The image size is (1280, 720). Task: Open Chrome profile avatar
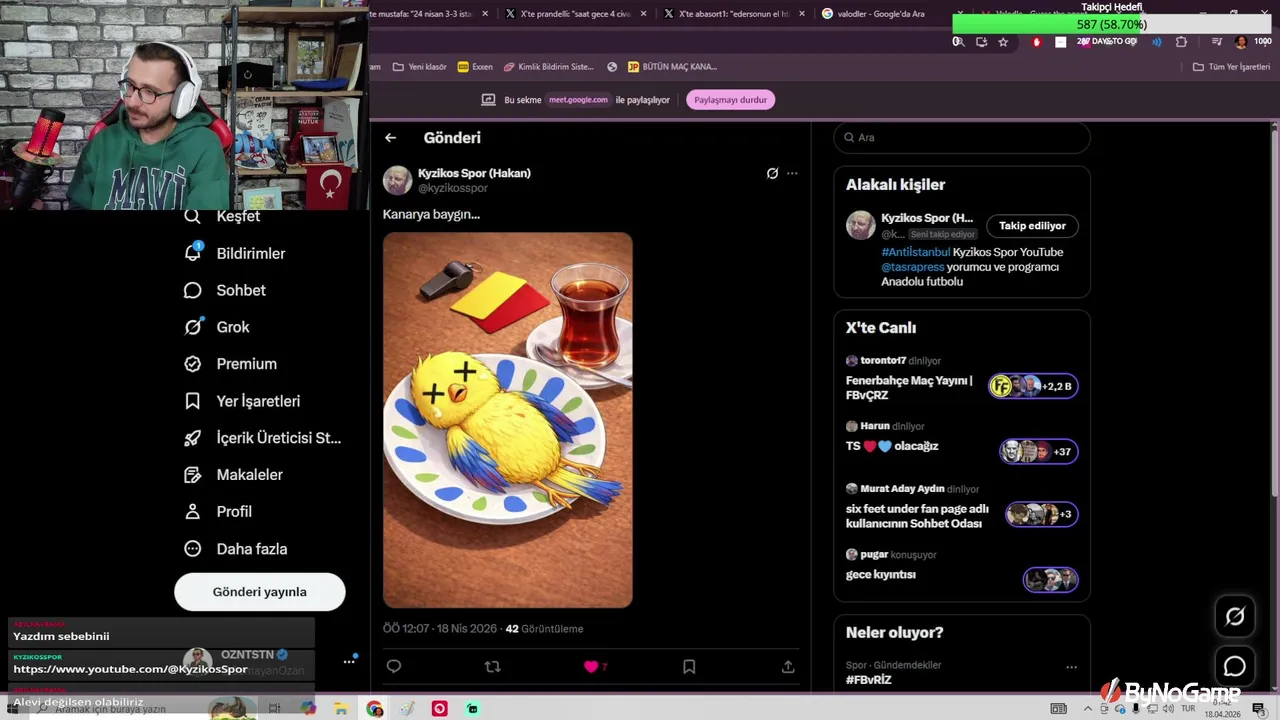[x=1241, y=42]
